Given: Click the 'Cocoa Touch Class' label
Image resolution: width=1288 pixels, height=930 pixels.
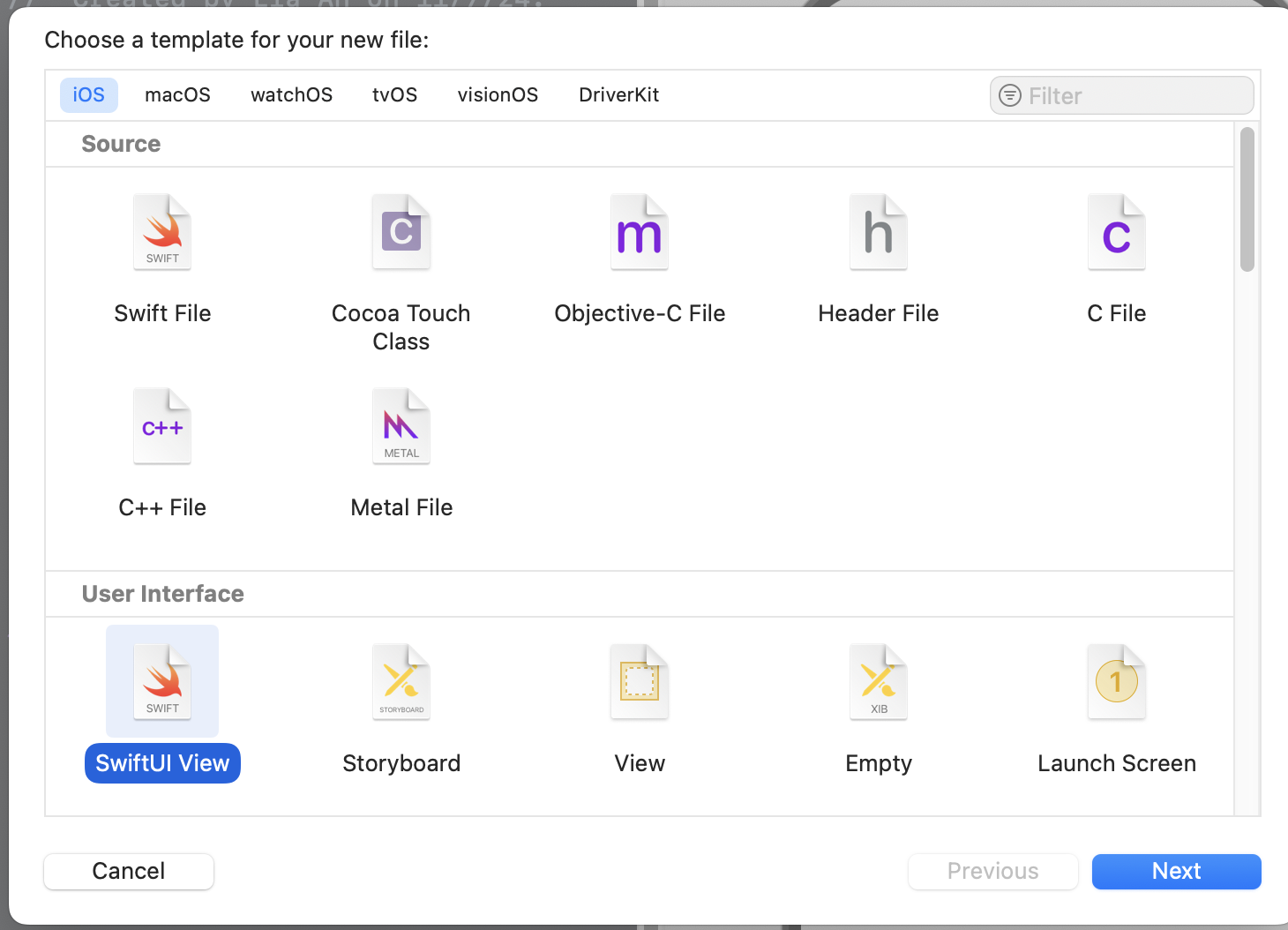Looking at the screenshot, I should 401,327.
